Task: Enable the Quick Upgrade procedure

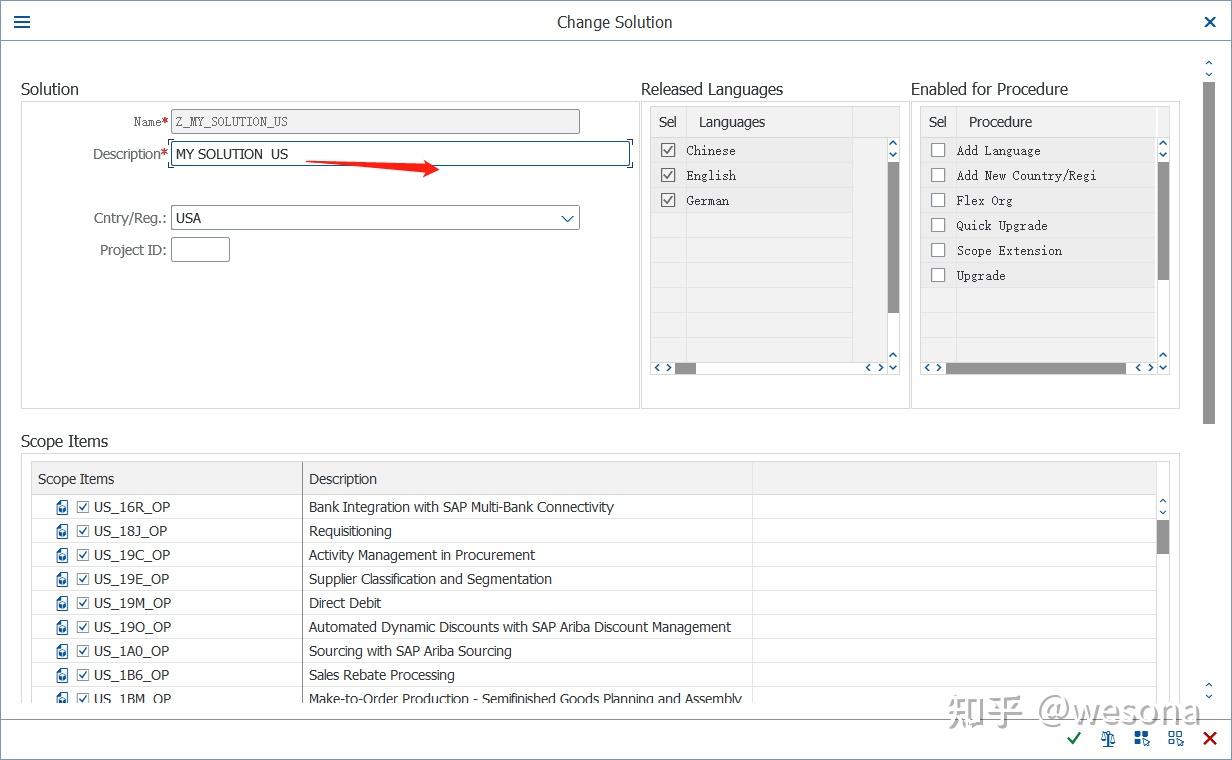Action: (937, 225)
